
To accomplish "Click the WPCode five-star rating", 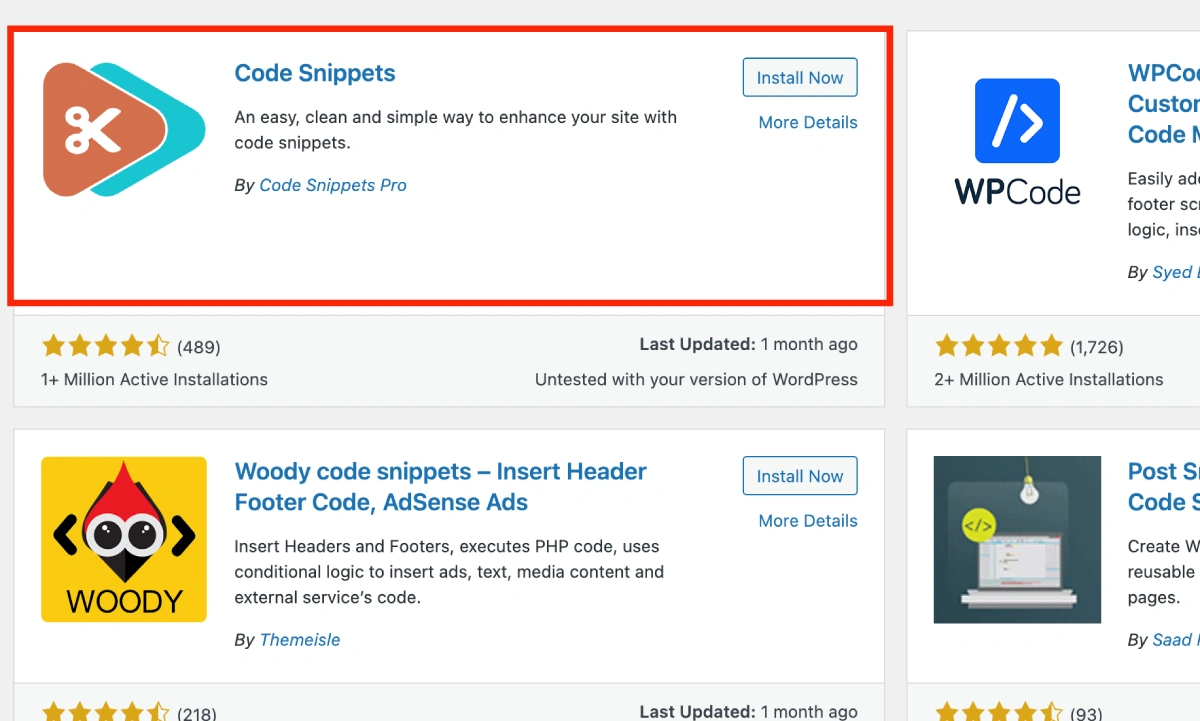I will click(x=999, y=347).
